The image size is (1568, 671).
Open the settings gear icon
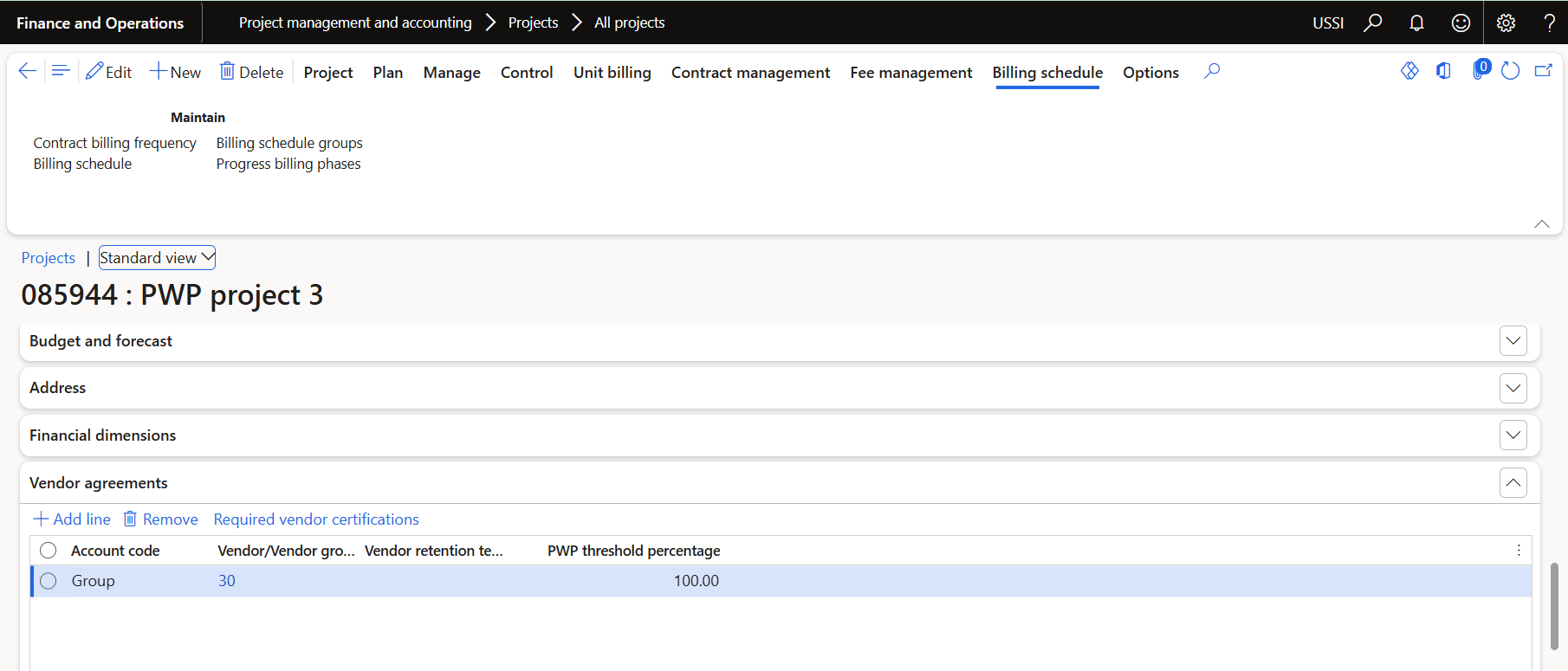(1506, 23)
